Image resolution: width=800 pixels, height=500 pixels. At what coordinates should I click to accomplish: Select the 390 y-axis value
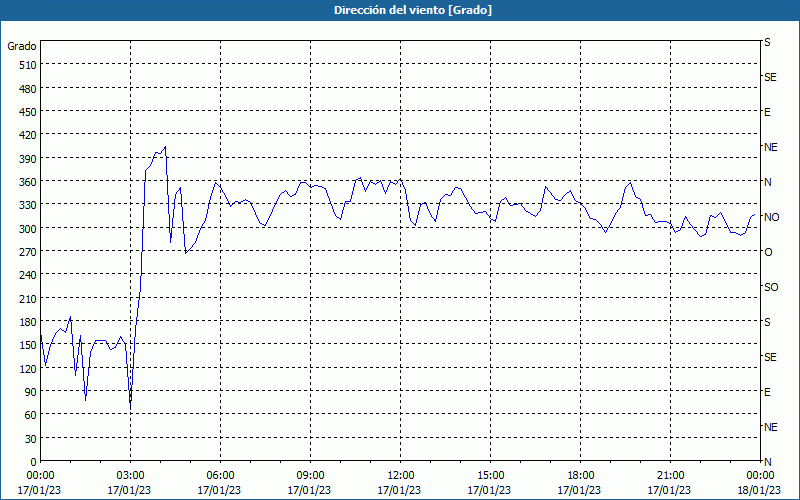pos(29,159)
